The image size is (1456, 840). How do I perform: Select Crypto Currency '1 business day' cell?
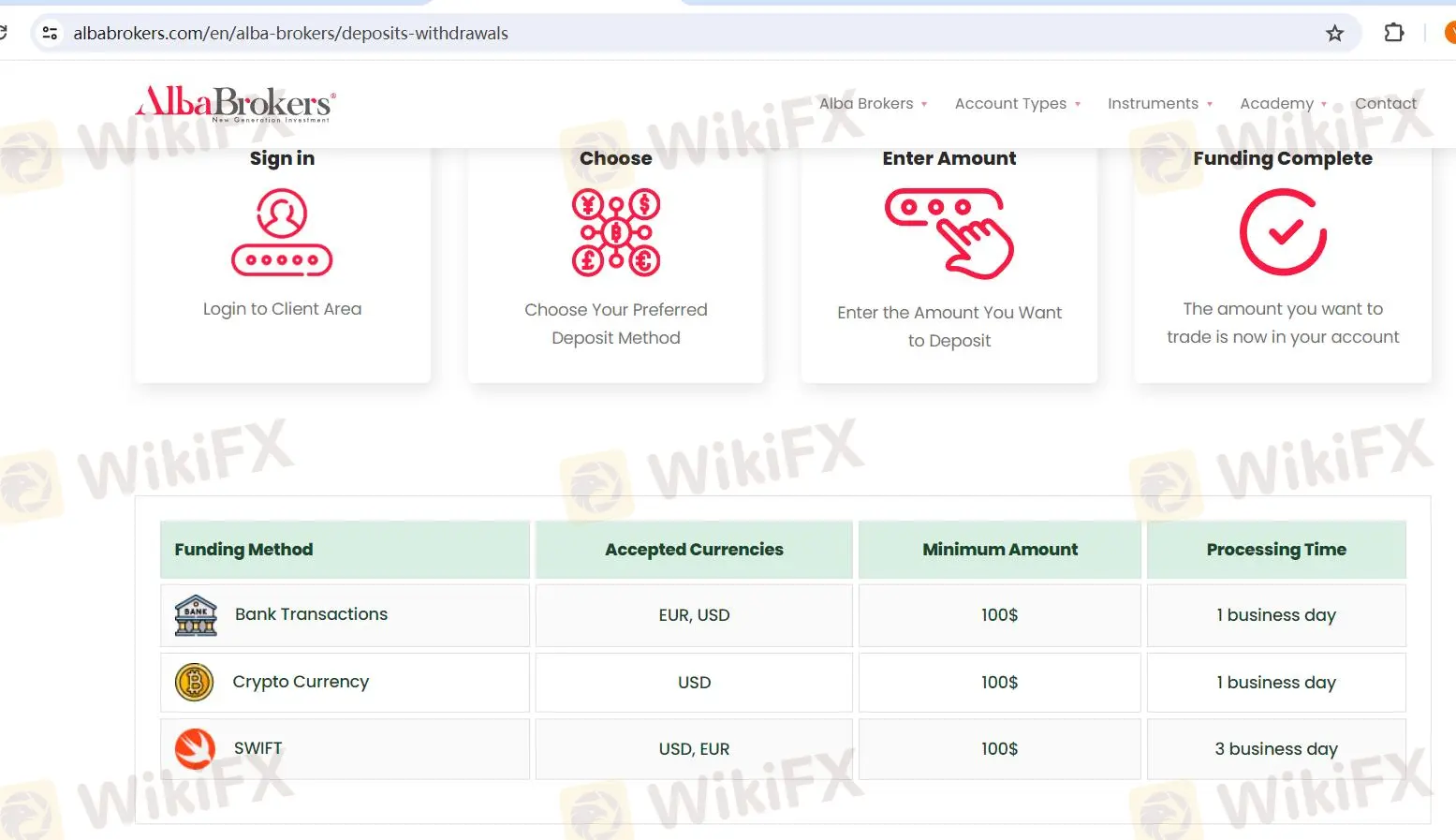1276,683
